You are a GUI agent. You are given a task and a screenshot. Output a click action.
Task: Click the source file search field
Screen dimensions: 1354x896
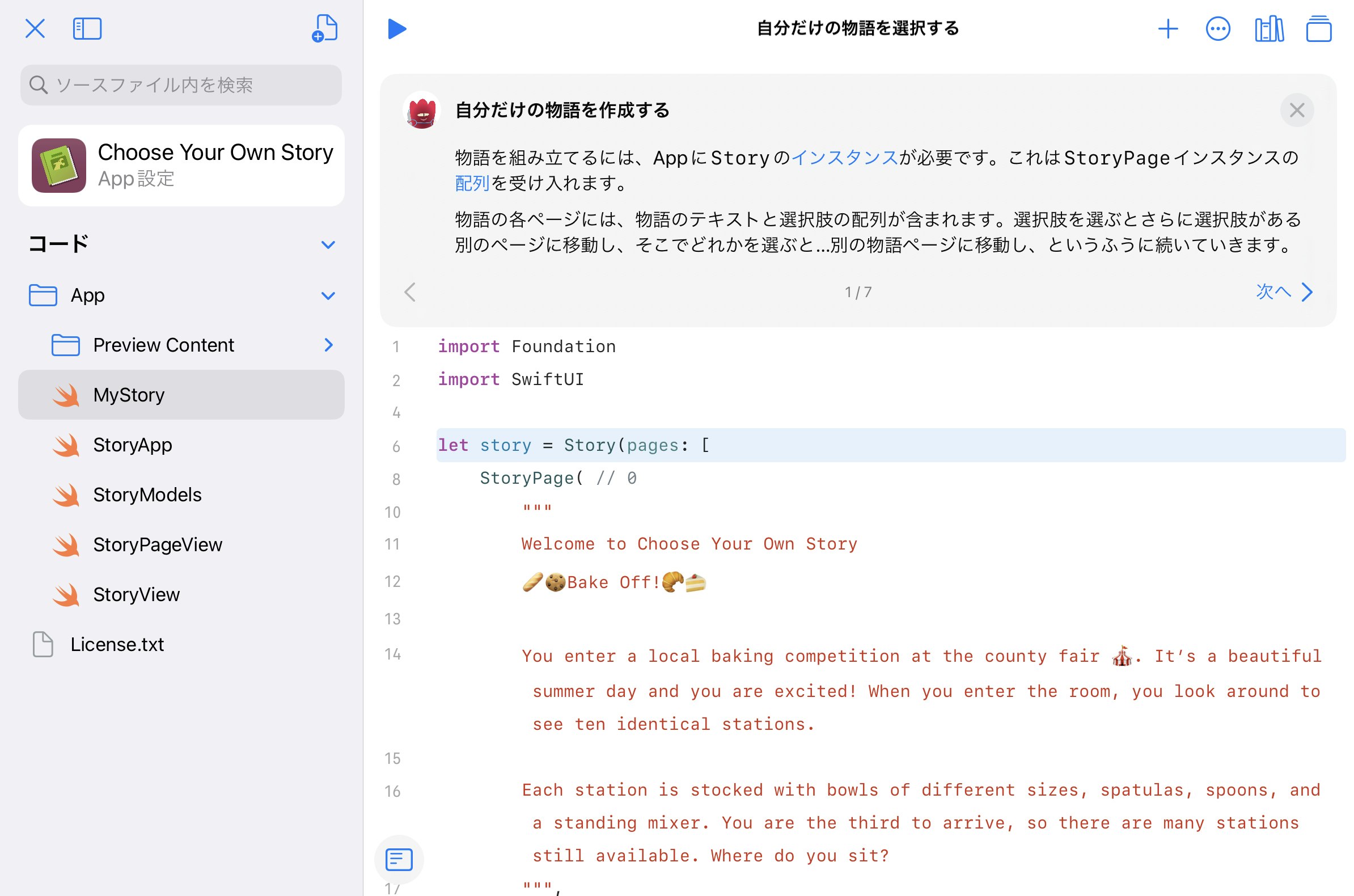click(x=181, y=85)
